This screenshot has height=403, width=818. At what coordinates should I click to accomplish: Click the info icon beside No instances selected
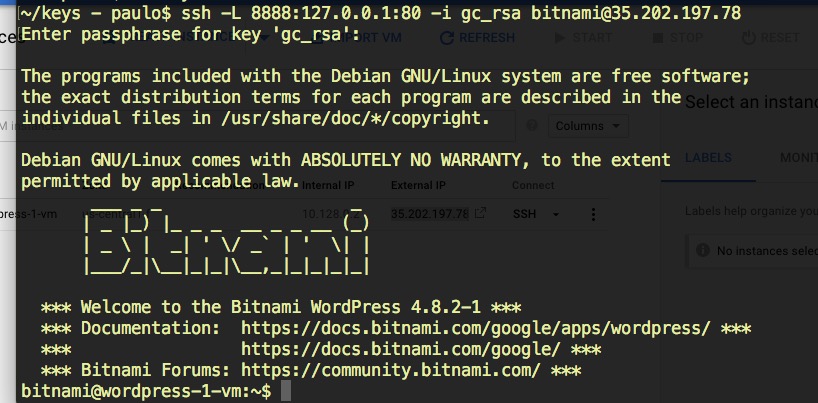[x=703, y=250]
